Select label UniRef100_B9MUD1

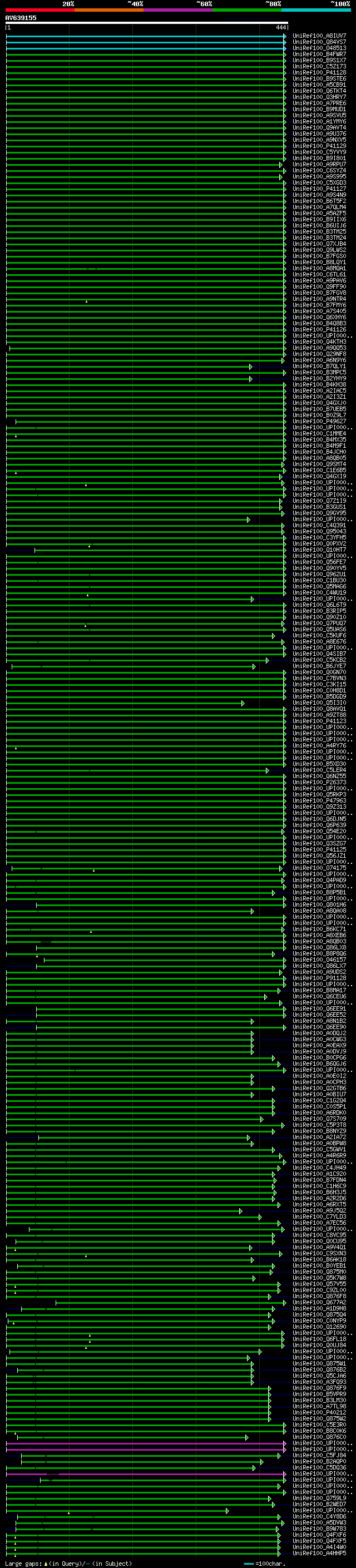(319, 109)
